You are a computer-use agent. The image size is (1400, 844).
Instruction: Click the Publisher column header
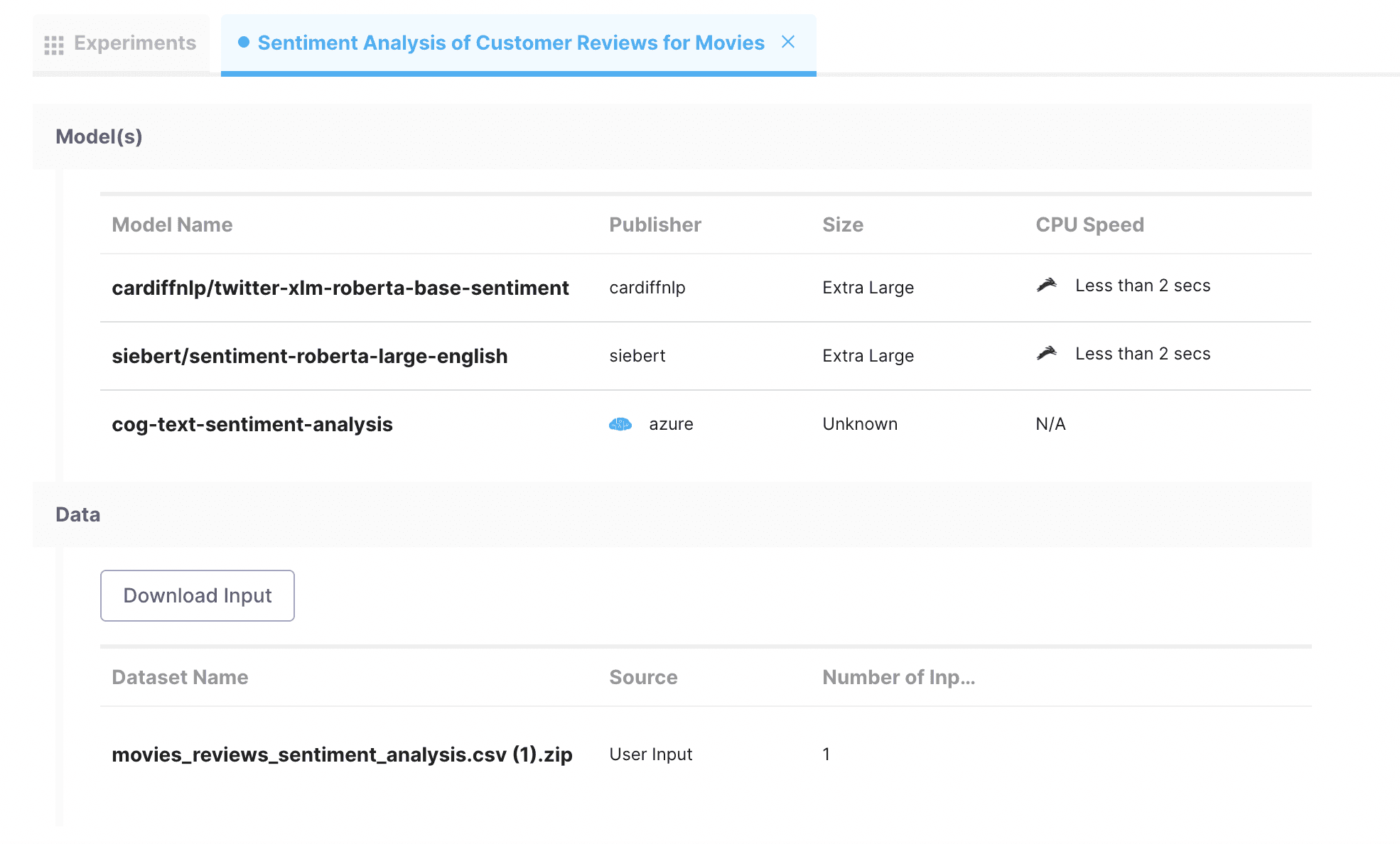click(655, 224)
